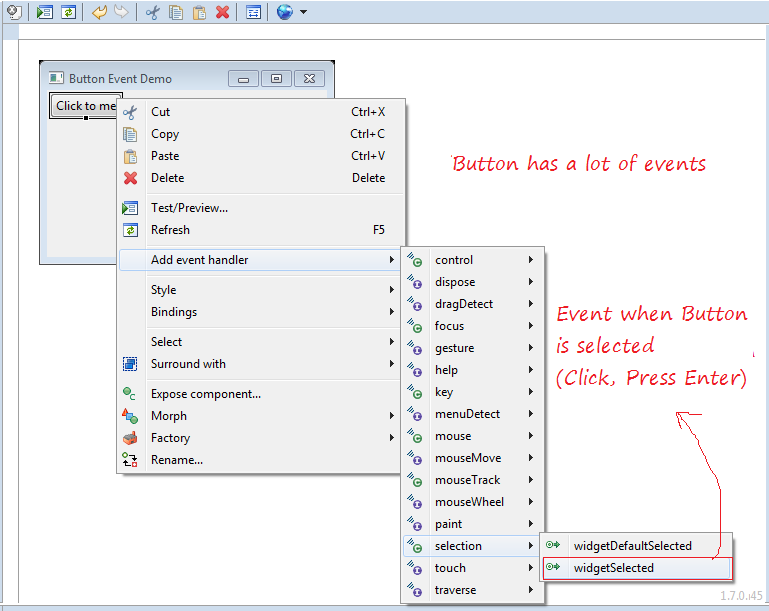Click the Refresh toolbar icon

click(69, 12)
